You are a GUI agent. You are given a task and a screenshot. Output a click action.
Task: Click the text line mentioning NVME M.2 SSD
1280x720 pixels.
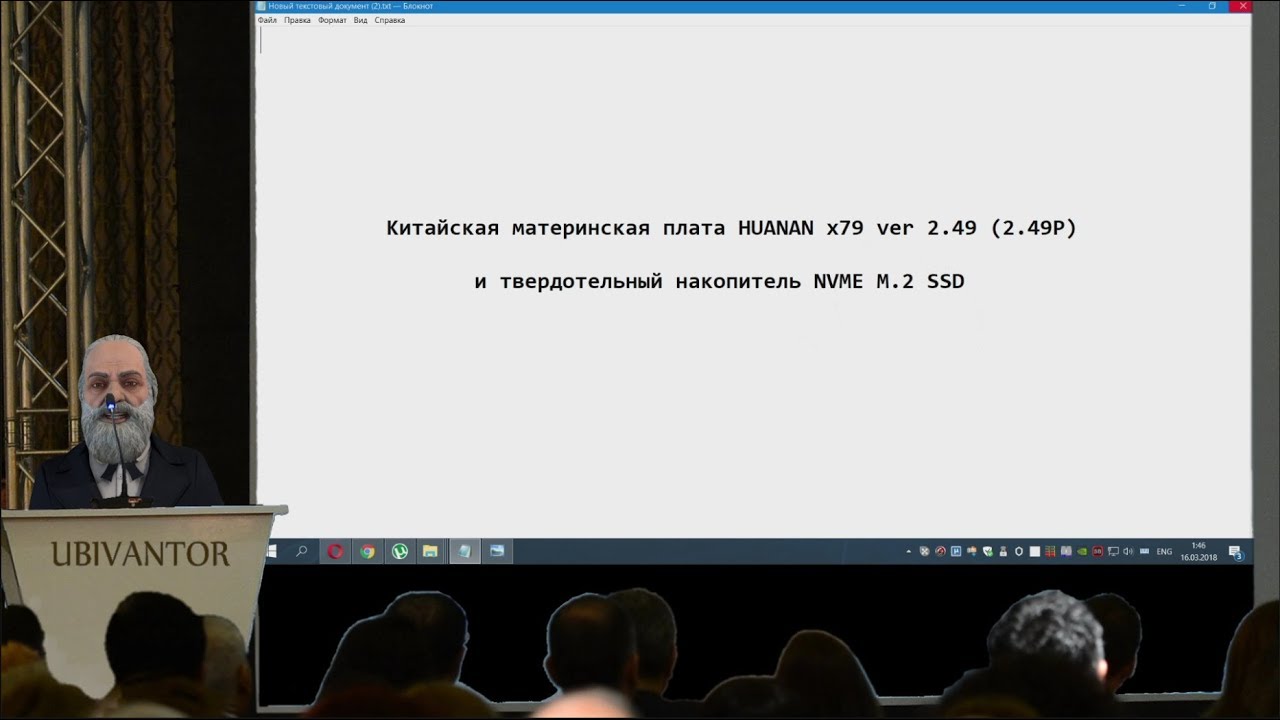(719, 282)
